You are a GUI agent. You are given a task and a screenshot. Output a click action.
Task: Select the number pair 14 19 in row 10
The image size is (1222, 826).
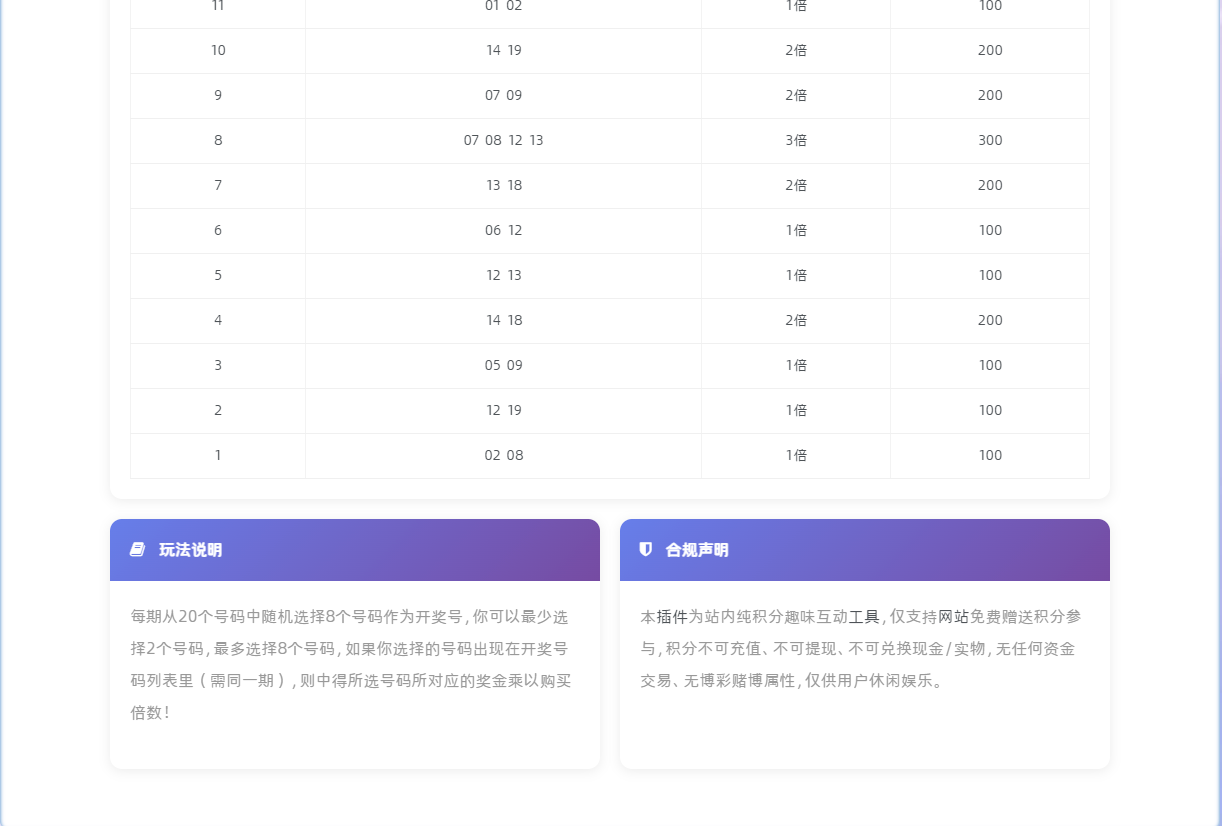click(503, 50)
